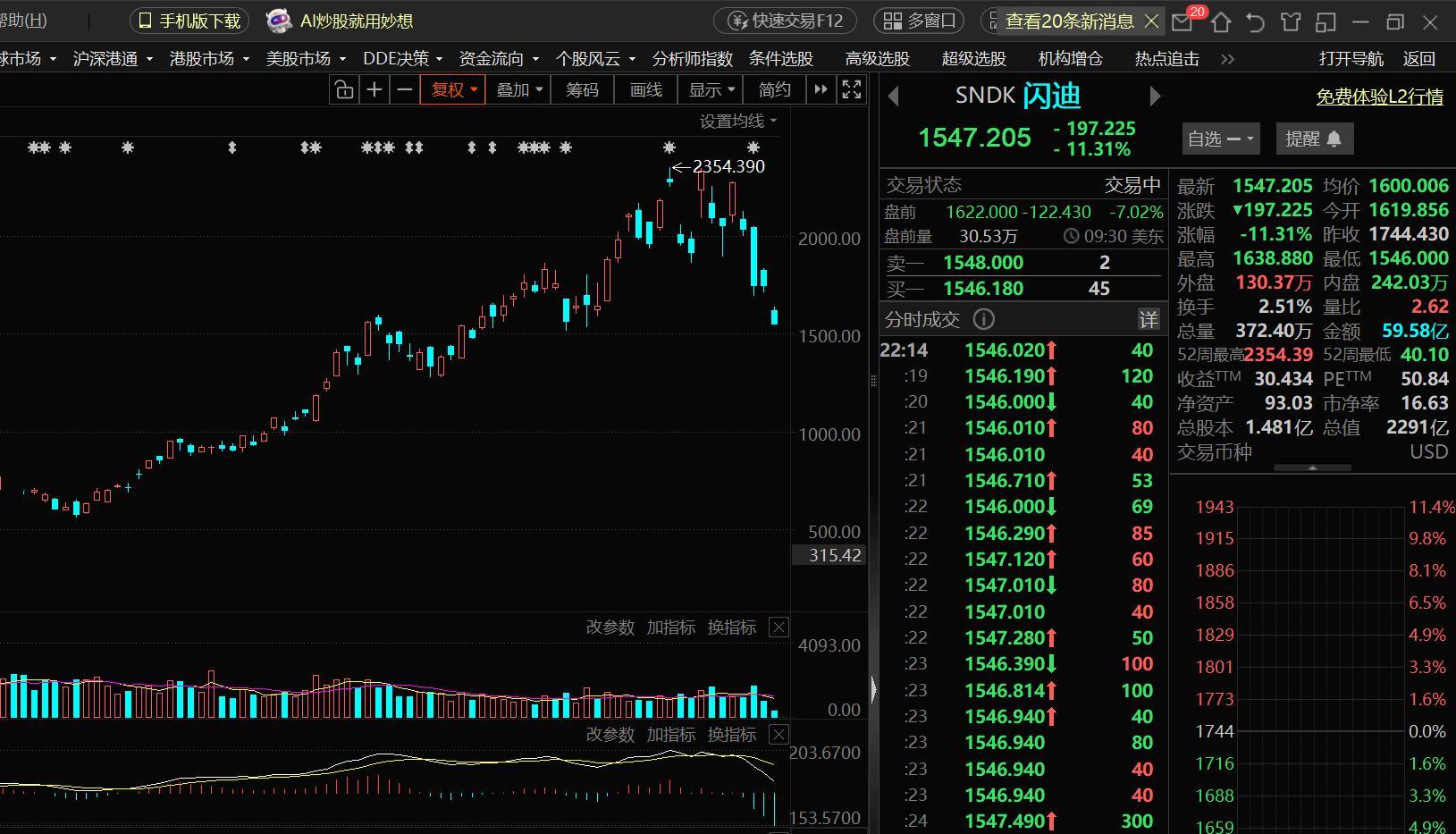The width and height of the screenshot is (1456, 834).
Task: Select 分析师指数 menu item
Action: click(x=693, y=58)
